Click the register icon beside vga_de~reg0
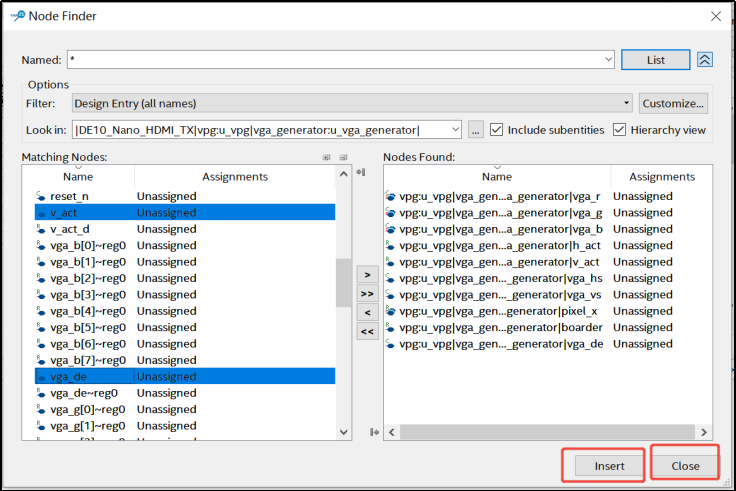Screen dimensions: 736x491 click(x=41, y=393)
